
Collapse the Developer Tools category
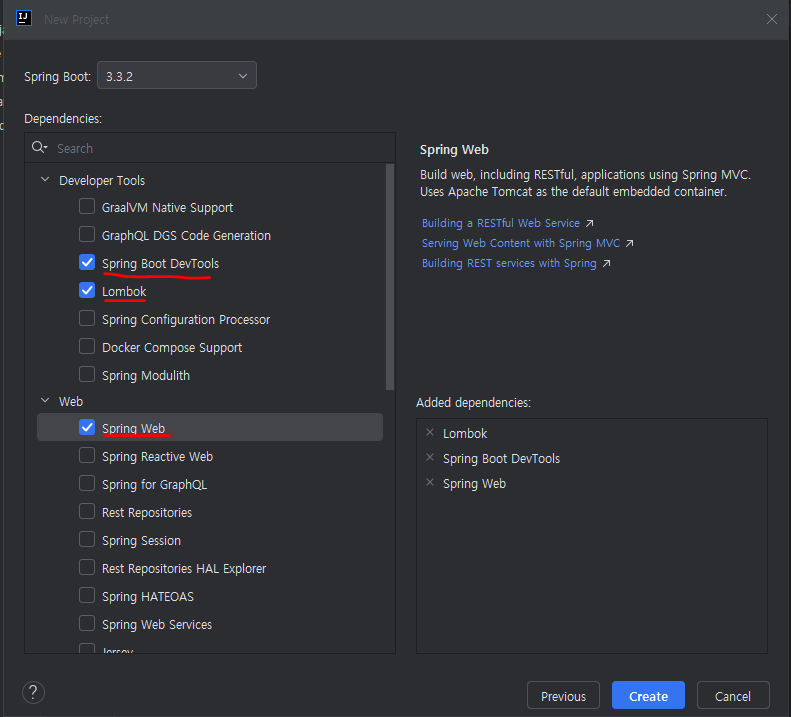(45, 180)
